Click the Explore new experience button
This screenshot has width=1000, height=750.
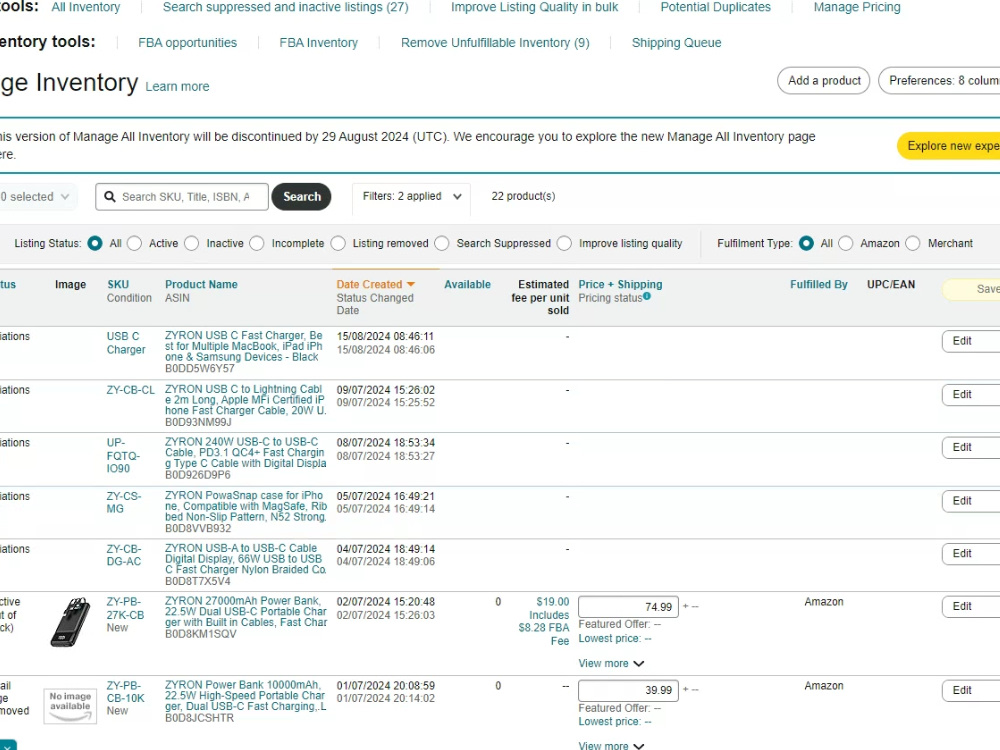pos(949,146)
